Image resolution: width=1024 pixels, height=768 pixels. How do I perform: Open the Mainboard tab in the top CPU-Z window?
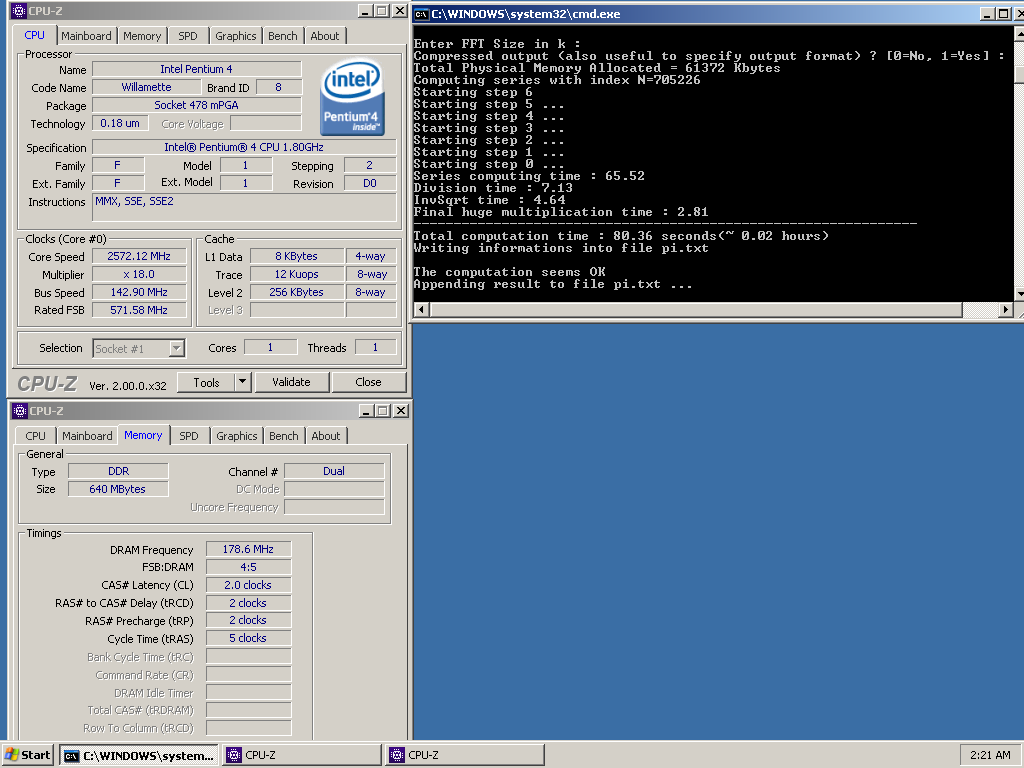point(86,36)
